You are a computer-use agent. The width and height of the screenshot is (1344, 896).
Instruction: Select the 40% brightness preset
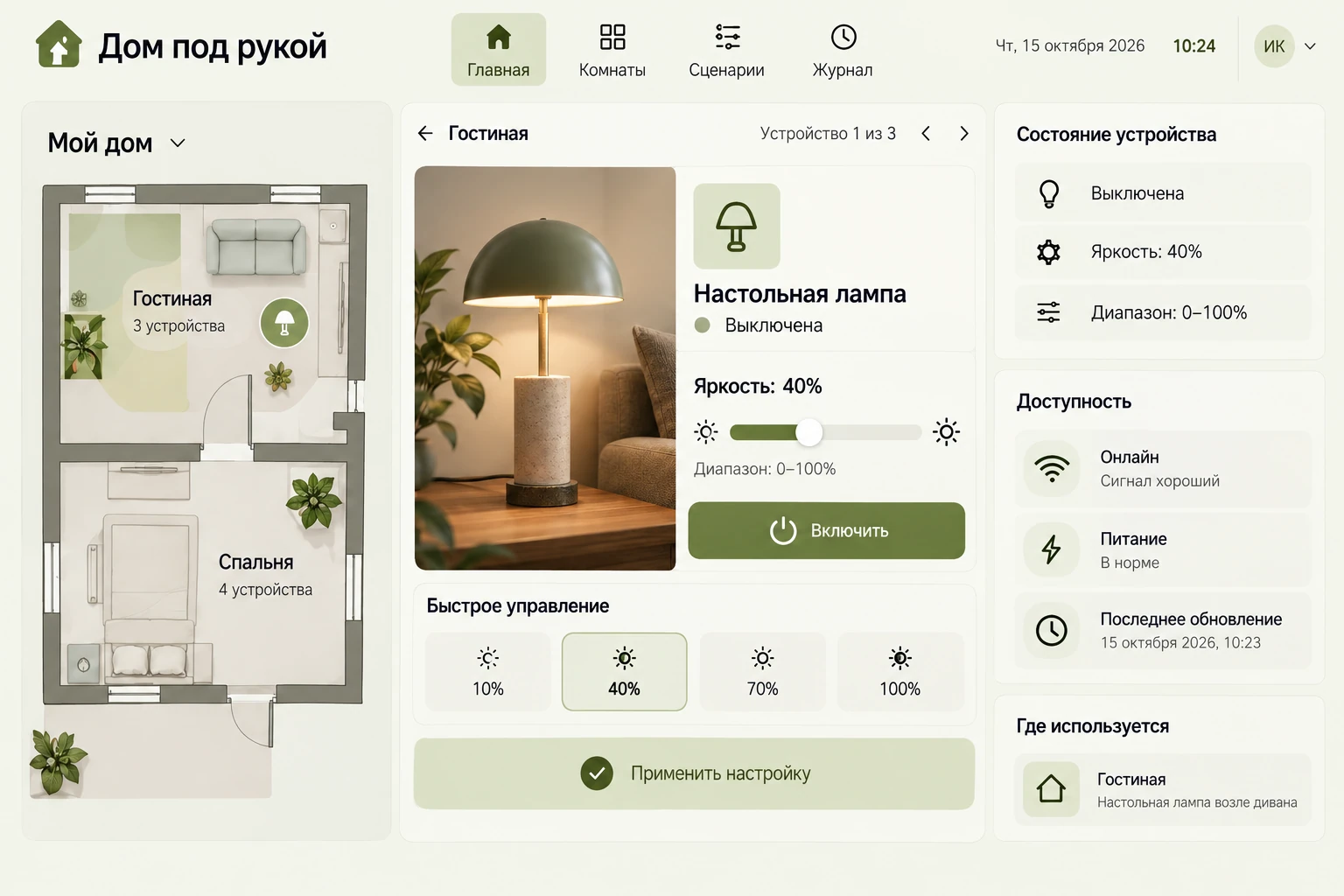[625, 671]
